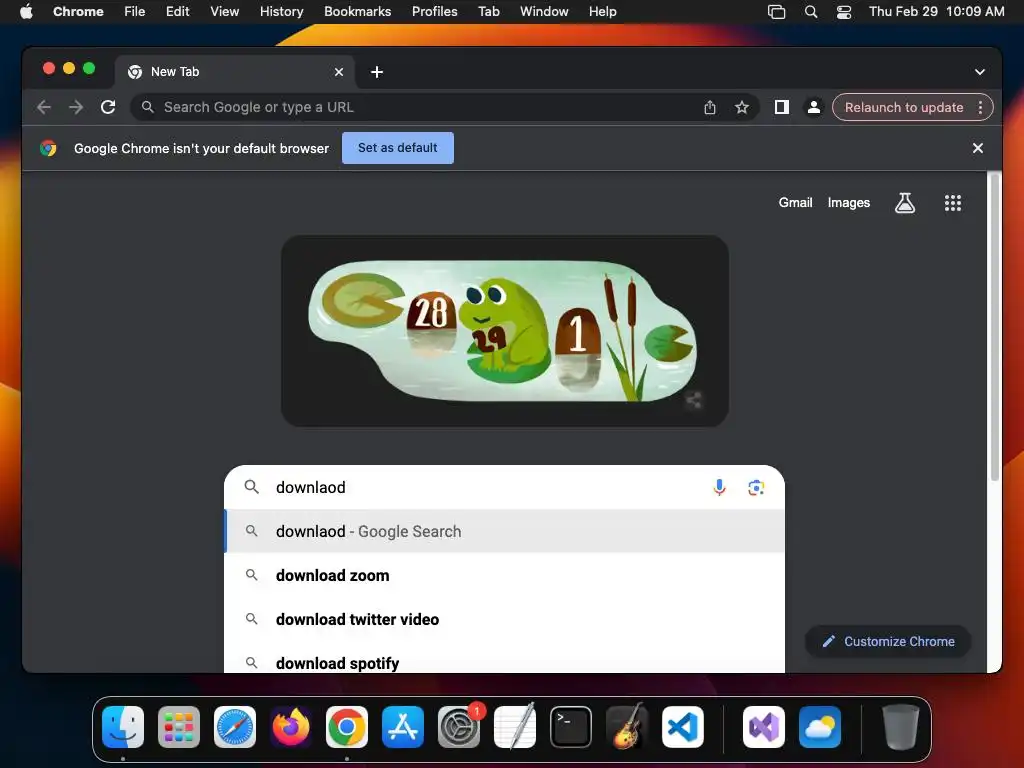This screenshot has width=1024, height=768.
Task: Open Google Images link
Action: point(848,202)
